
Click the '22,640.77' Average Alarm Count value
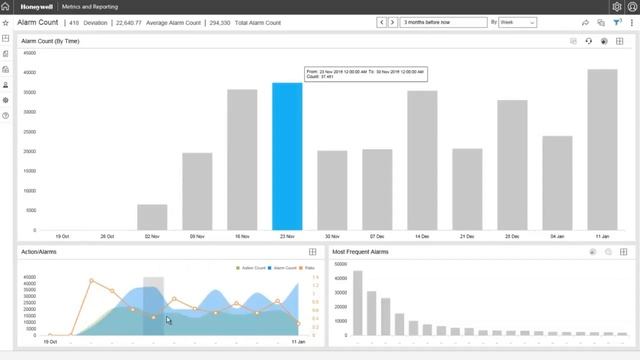tap(129, 23)
